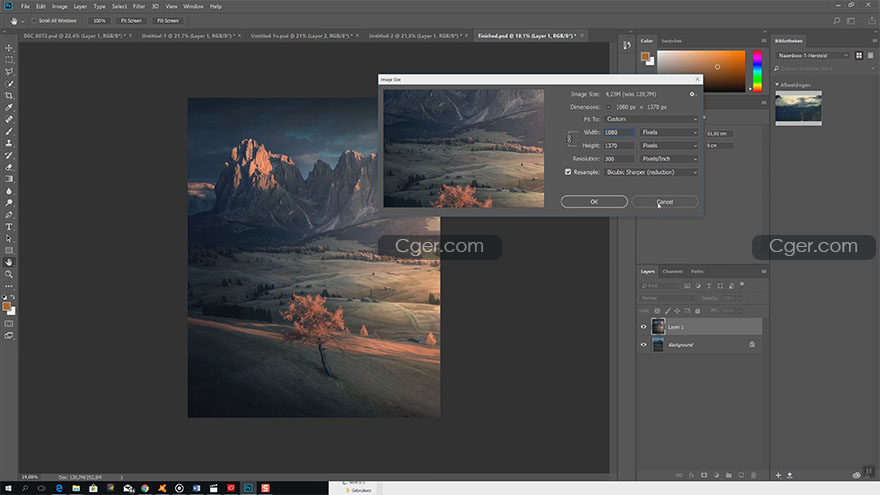Select the Move tool
Viewport: 880px width, 495px height.
click(9, 48)
